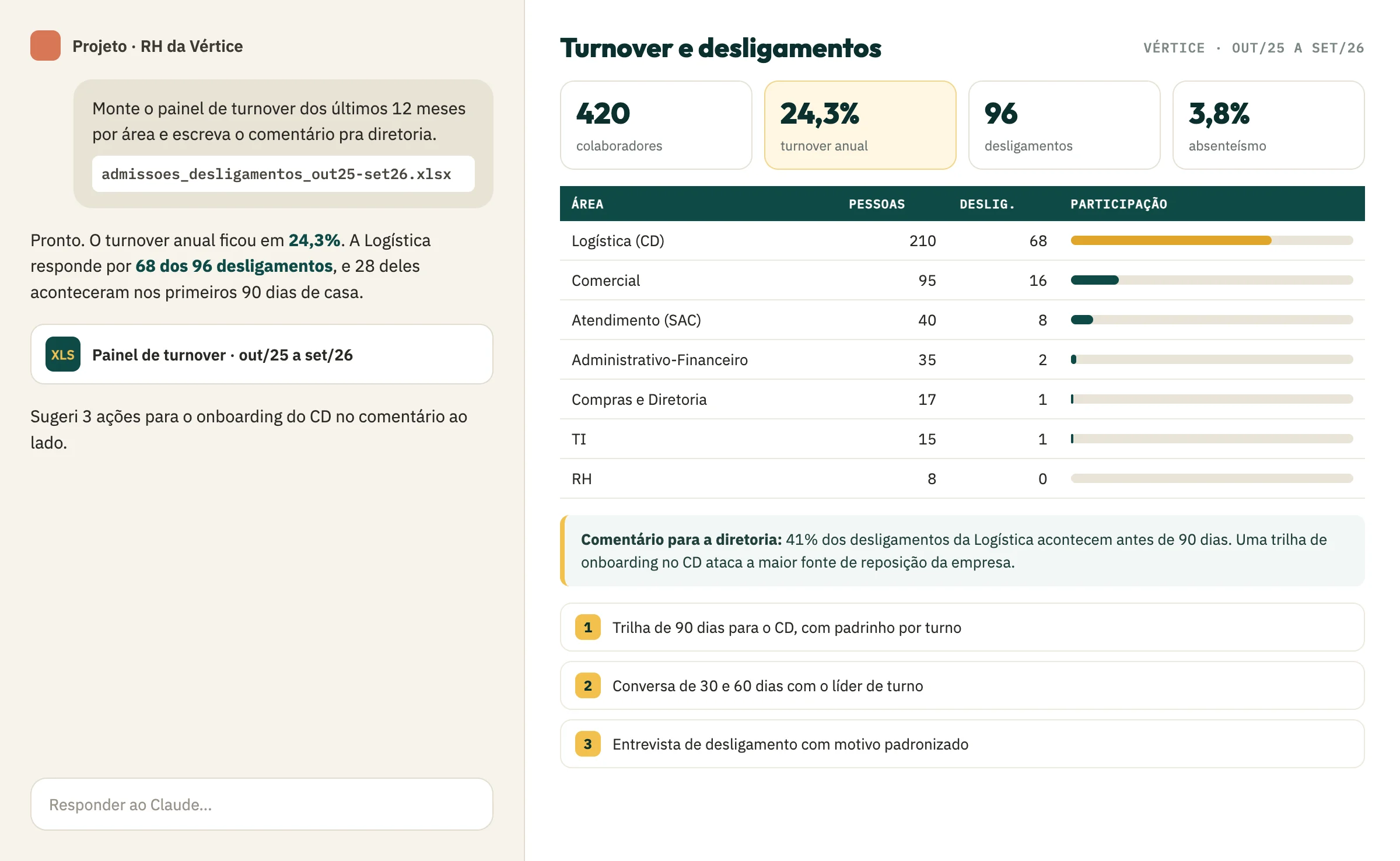Click the Projeto · RH da Vértice title

pos(157,46)
